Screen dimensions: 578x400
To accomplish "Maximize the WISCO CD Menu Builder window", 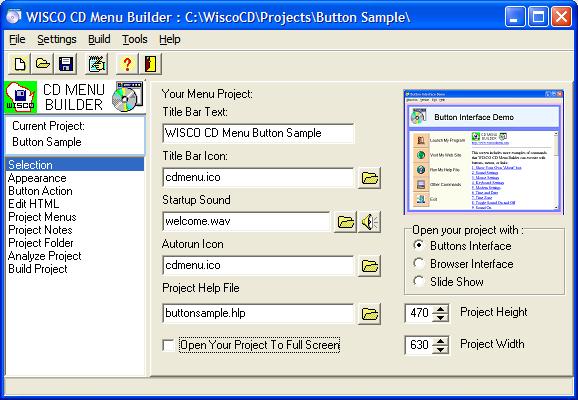I will tap(538, 17).
